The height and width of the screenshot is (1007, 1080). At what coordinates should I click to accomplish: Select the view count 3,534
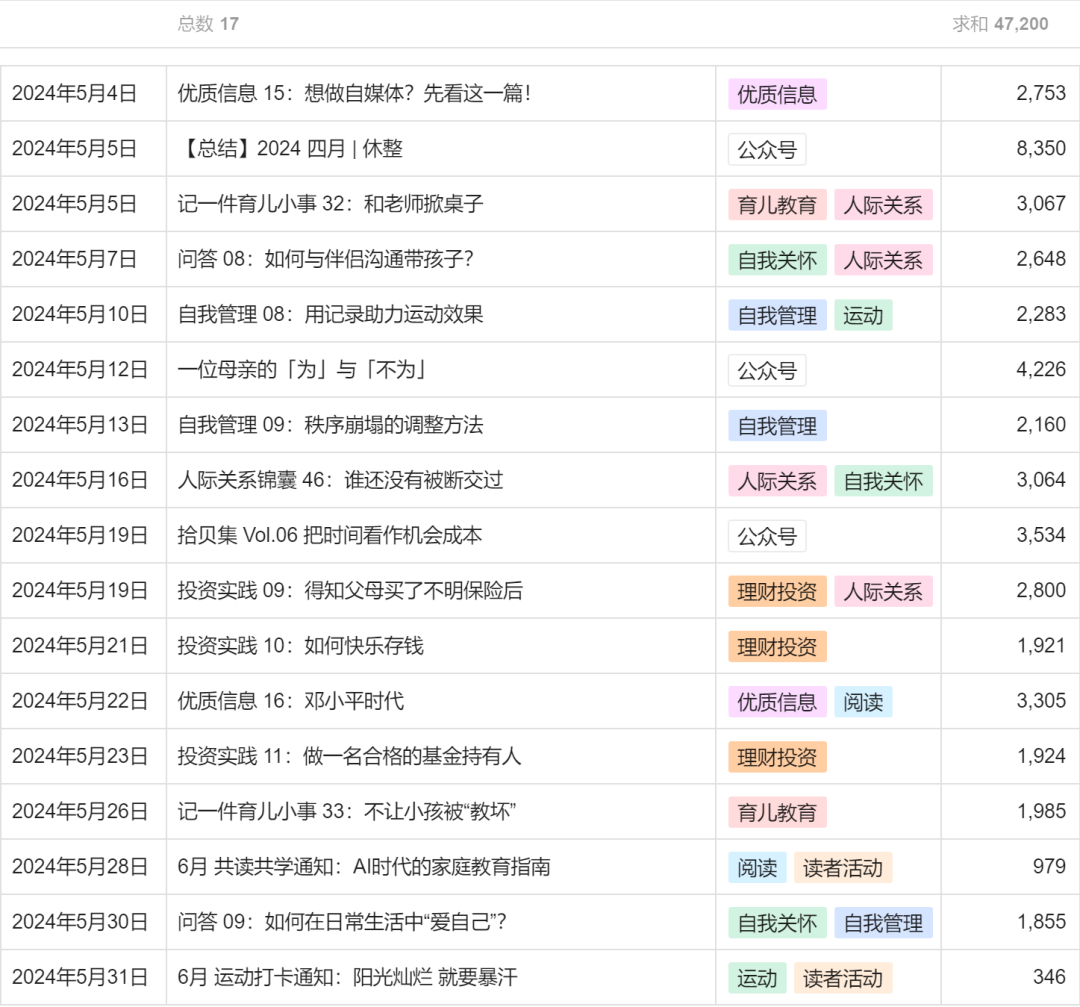tap(1041, 535)
